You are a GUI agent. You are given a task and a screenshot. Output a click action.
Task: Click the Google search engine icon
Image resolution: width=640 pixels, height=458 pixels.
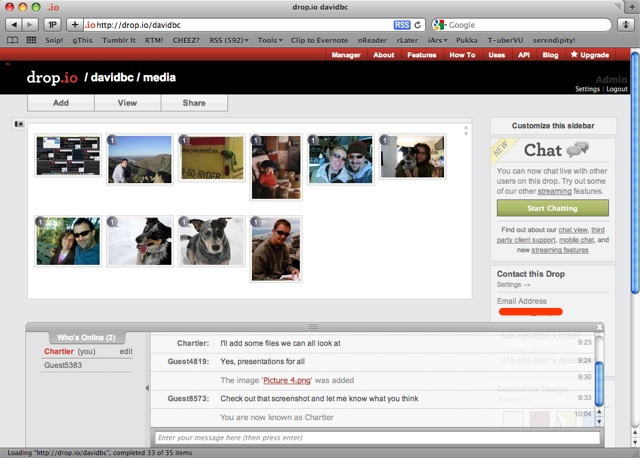pos(439,25)
